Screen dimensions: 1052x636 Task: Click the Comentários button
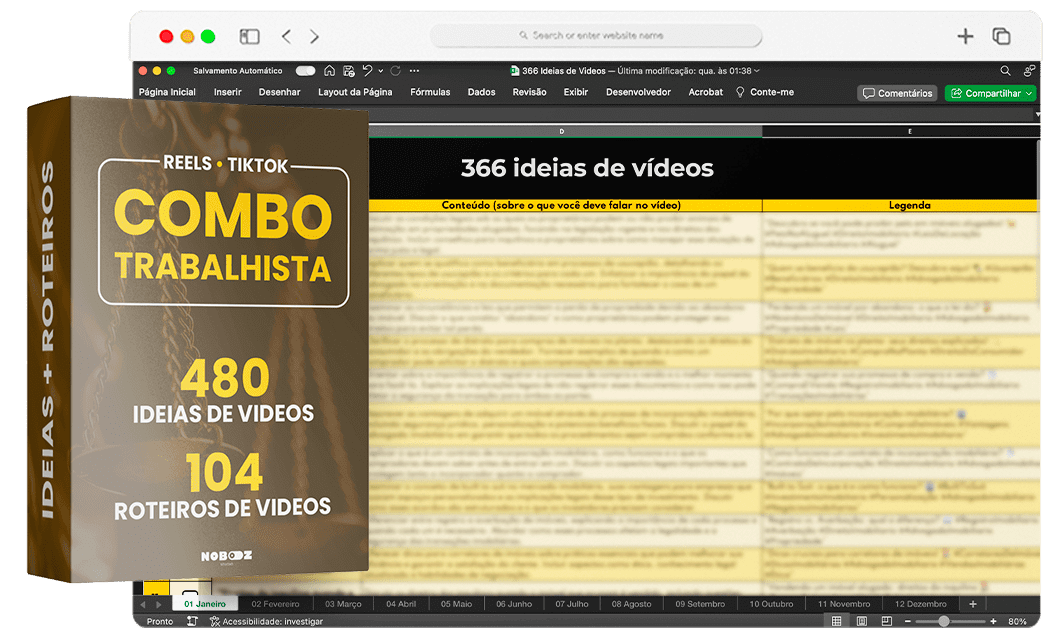click(x=897, y=93)
